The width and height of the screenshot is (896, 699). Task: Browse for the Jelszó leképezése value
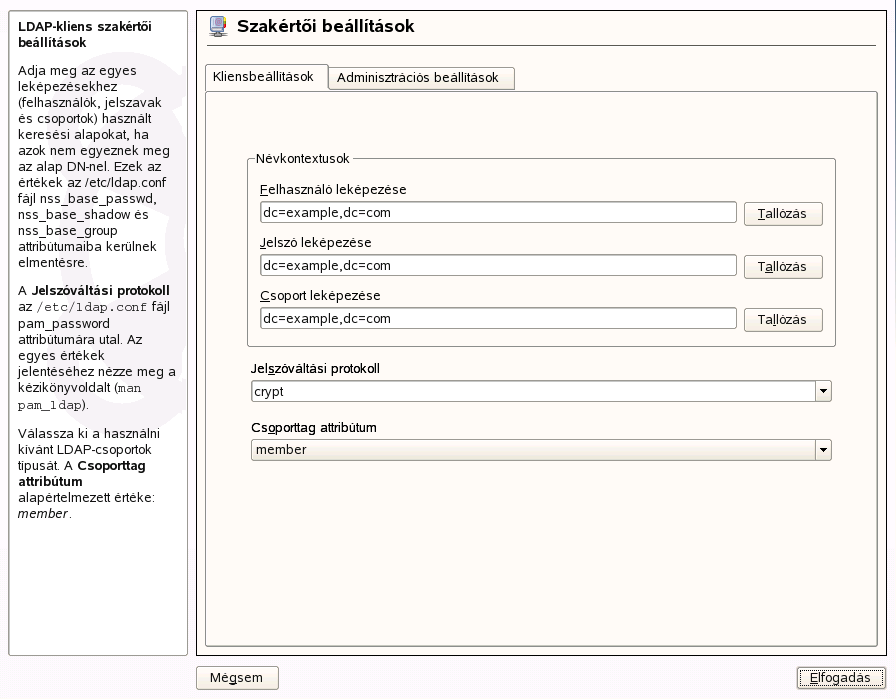coord(783,267)
